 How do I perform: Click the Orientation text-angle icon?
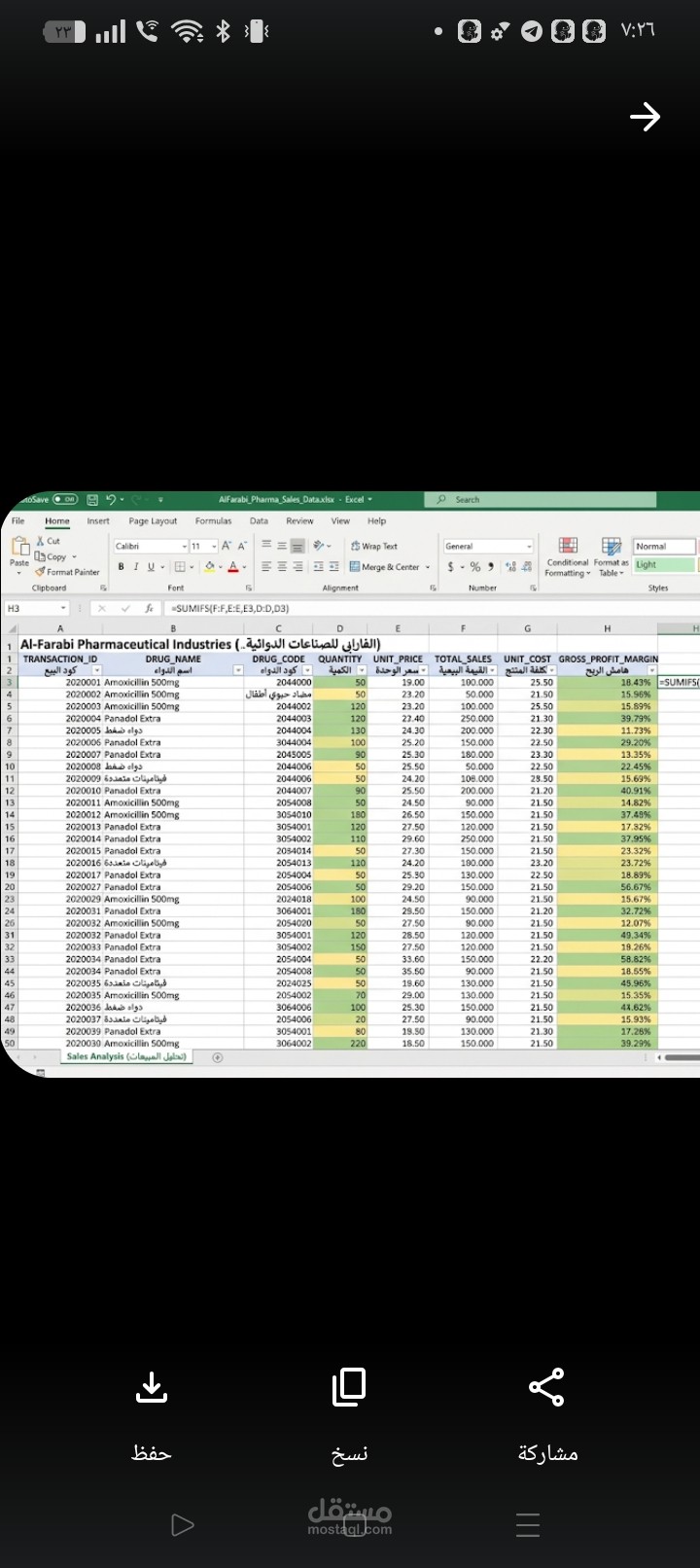point(319,546)
